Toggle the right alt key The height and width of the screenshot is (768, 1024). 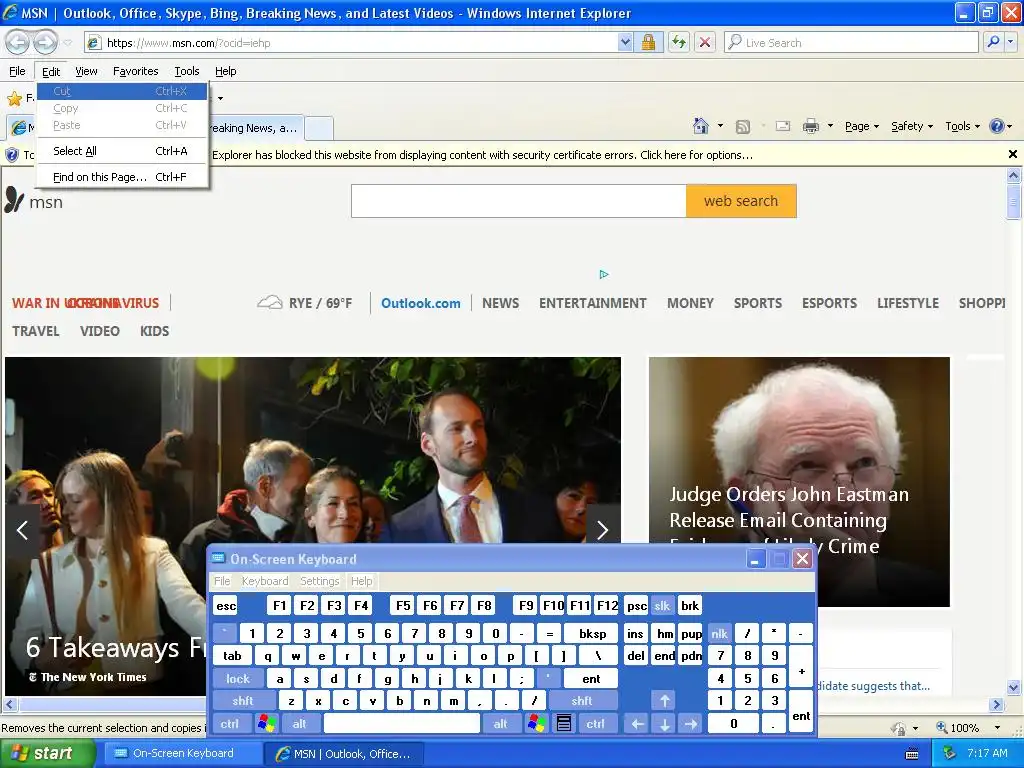point(500,724)
